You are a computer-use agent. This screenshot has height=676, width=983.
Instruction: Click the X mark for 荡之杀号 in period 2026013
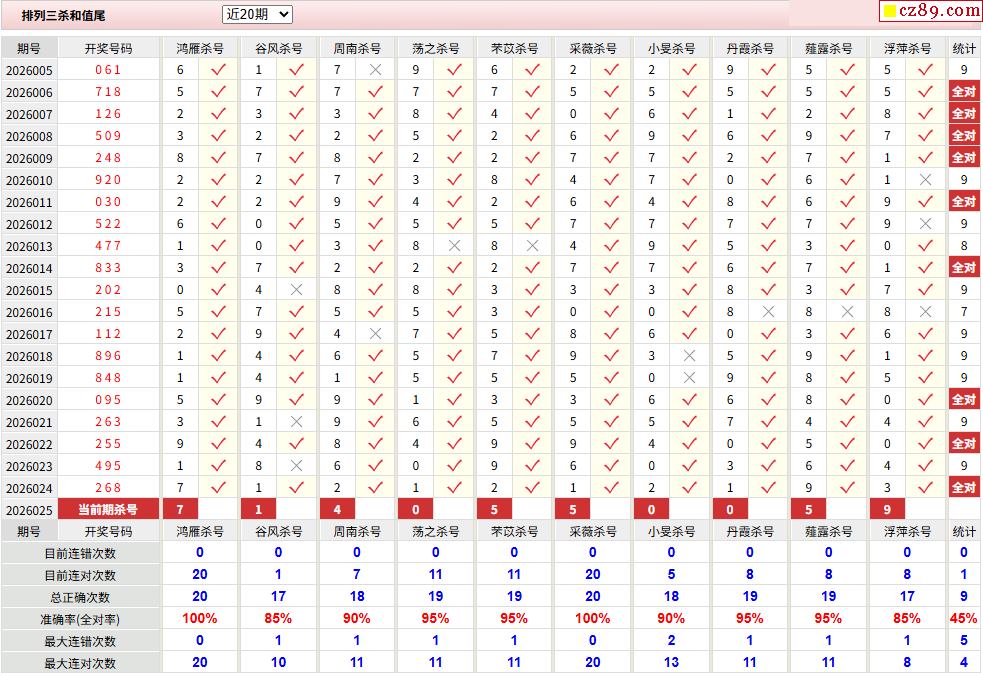pyautogui.click(x=455, y=246)
